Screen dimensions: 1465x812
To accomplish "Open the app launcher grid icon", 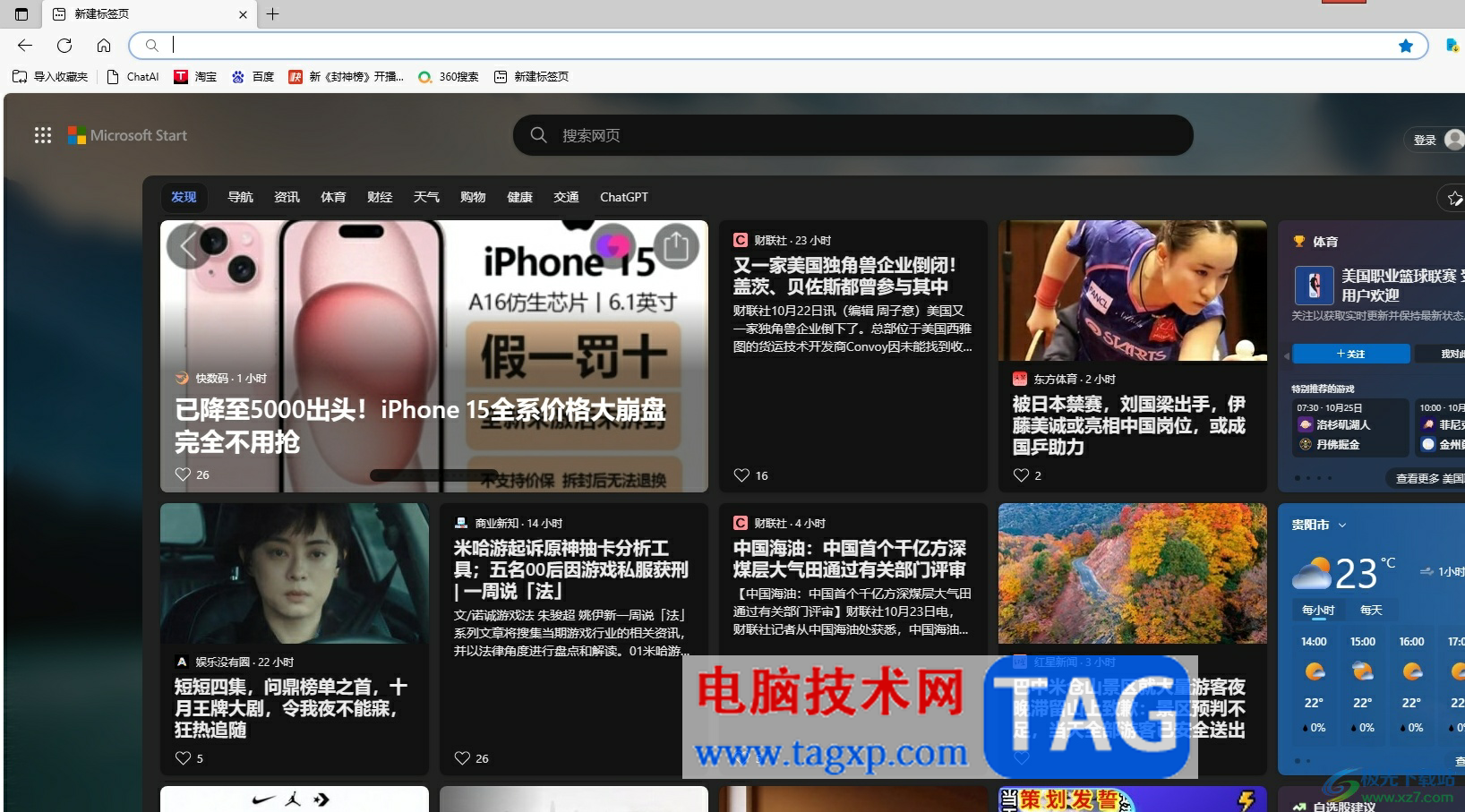I will (43, 135).
